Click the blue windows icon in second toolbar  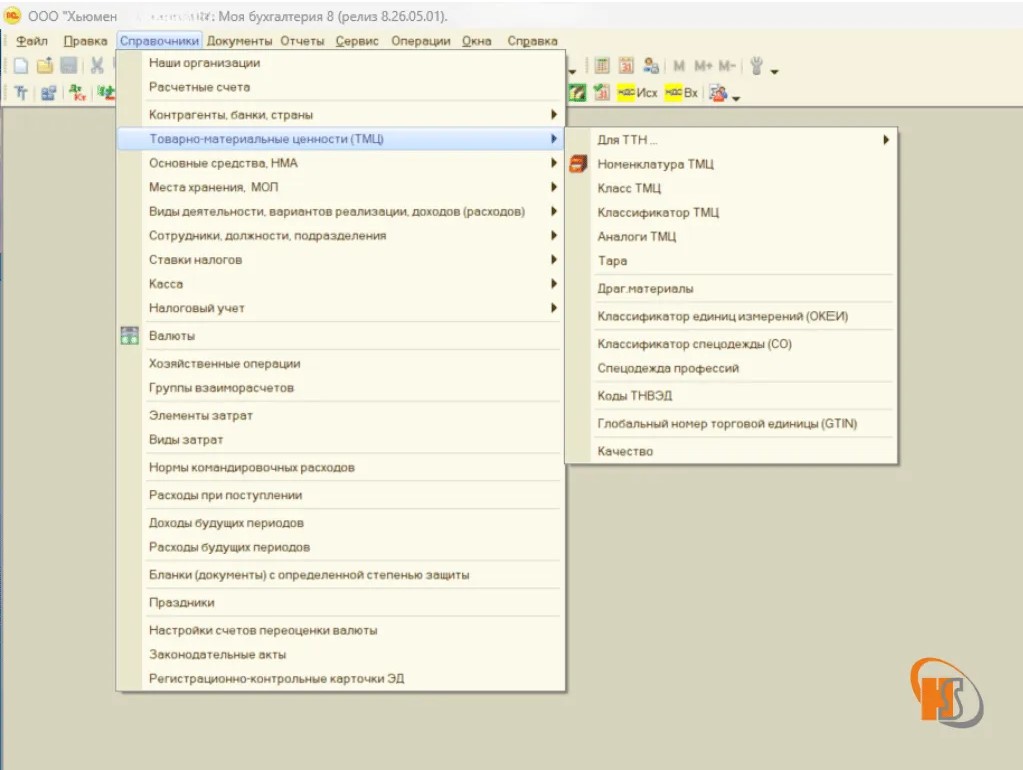(48, 93)
